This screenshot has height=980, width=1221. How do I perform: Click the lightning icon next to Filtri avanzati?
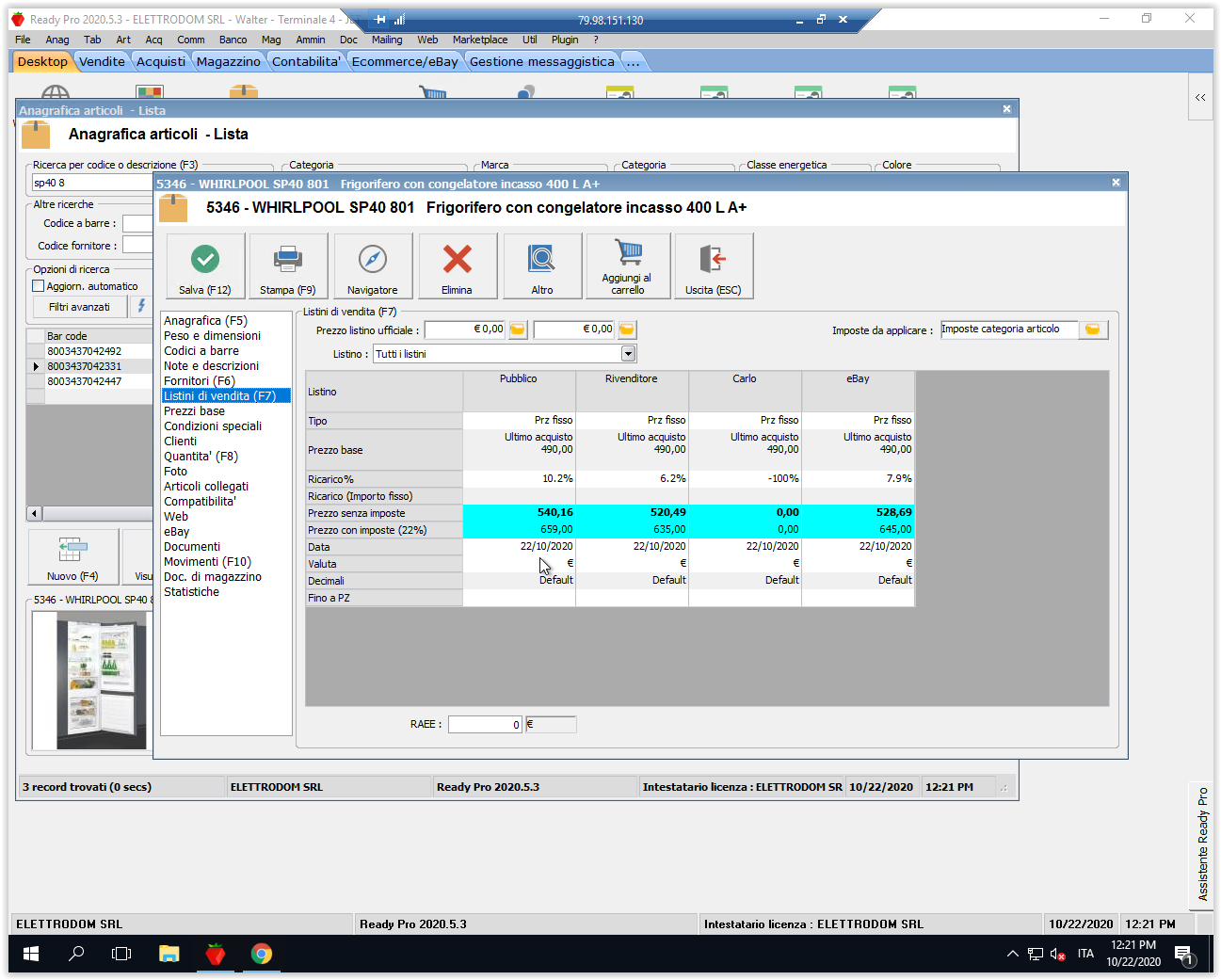(x=141, y=306)
